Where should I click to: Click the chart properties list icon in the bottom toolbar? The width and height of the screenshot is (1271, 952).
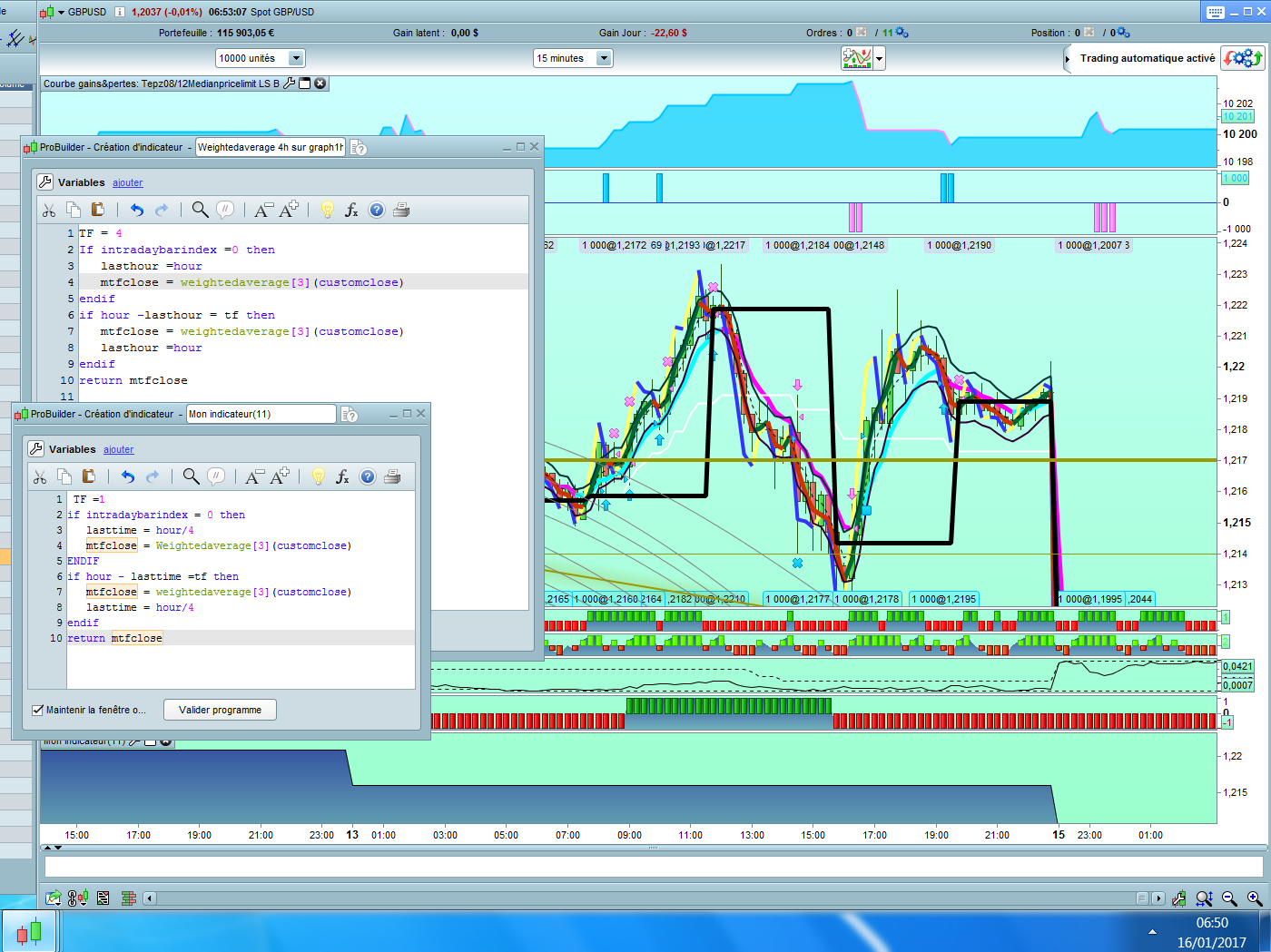(103, 898)
